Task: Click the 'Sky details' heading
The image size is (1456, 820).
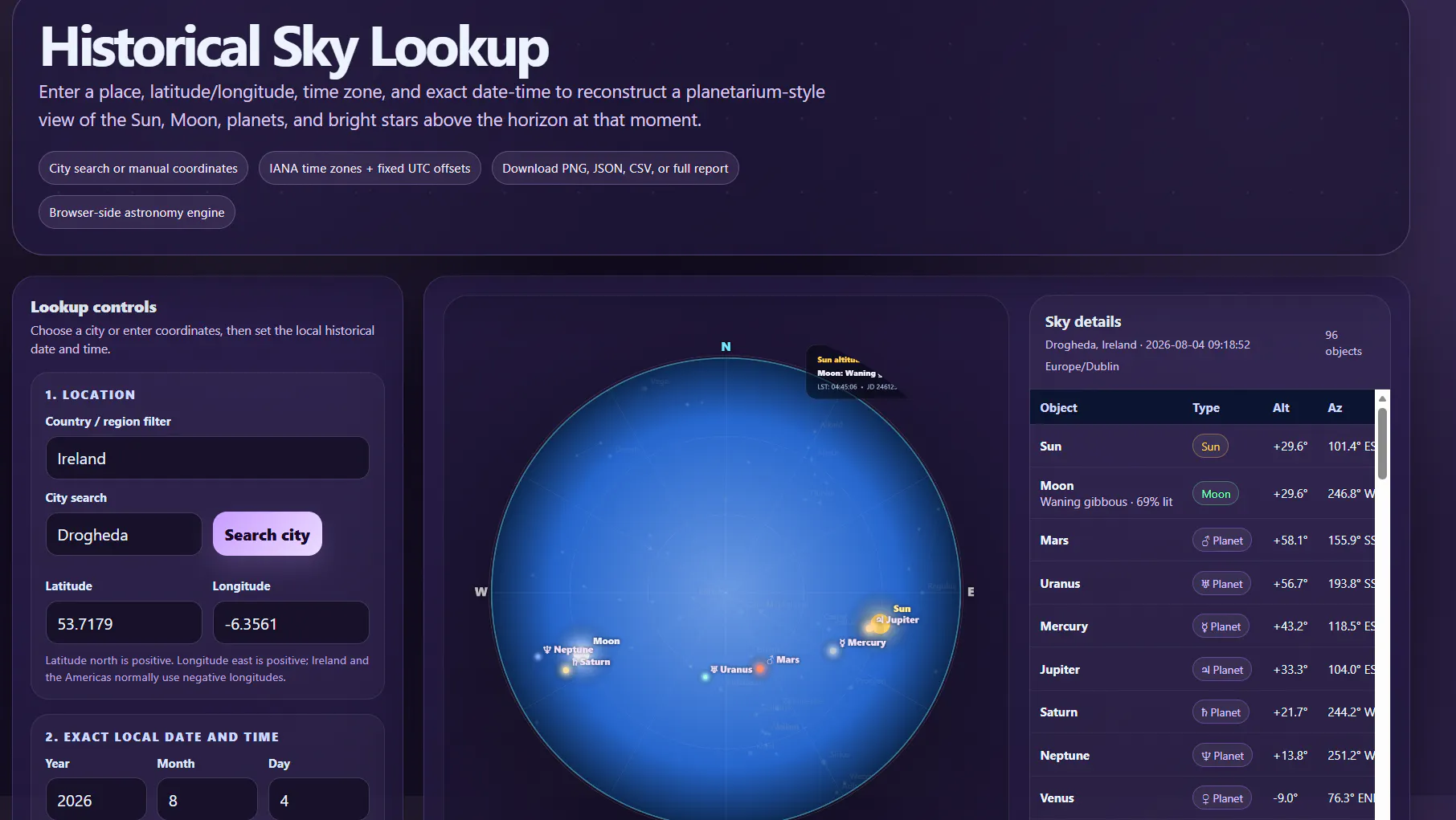Action: tap(1082, 322)
